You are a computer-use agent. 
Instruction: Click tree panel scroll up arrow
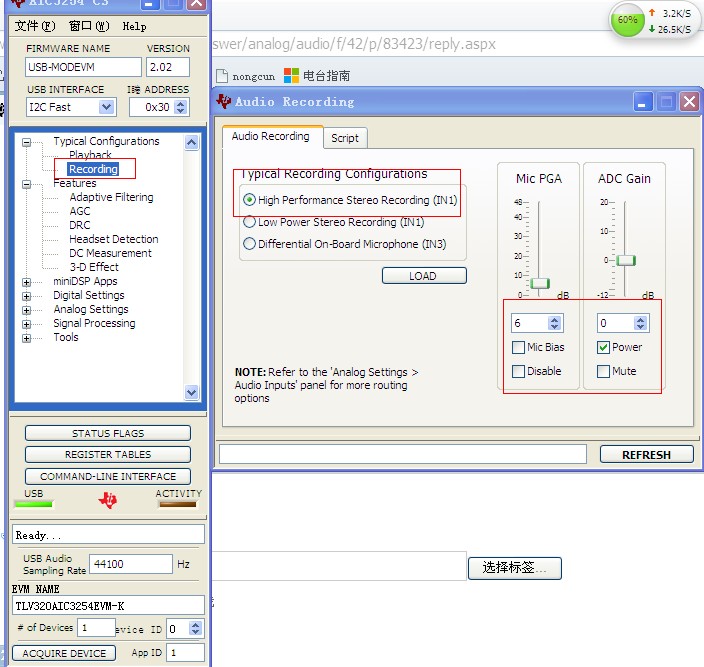click(191, 143)
